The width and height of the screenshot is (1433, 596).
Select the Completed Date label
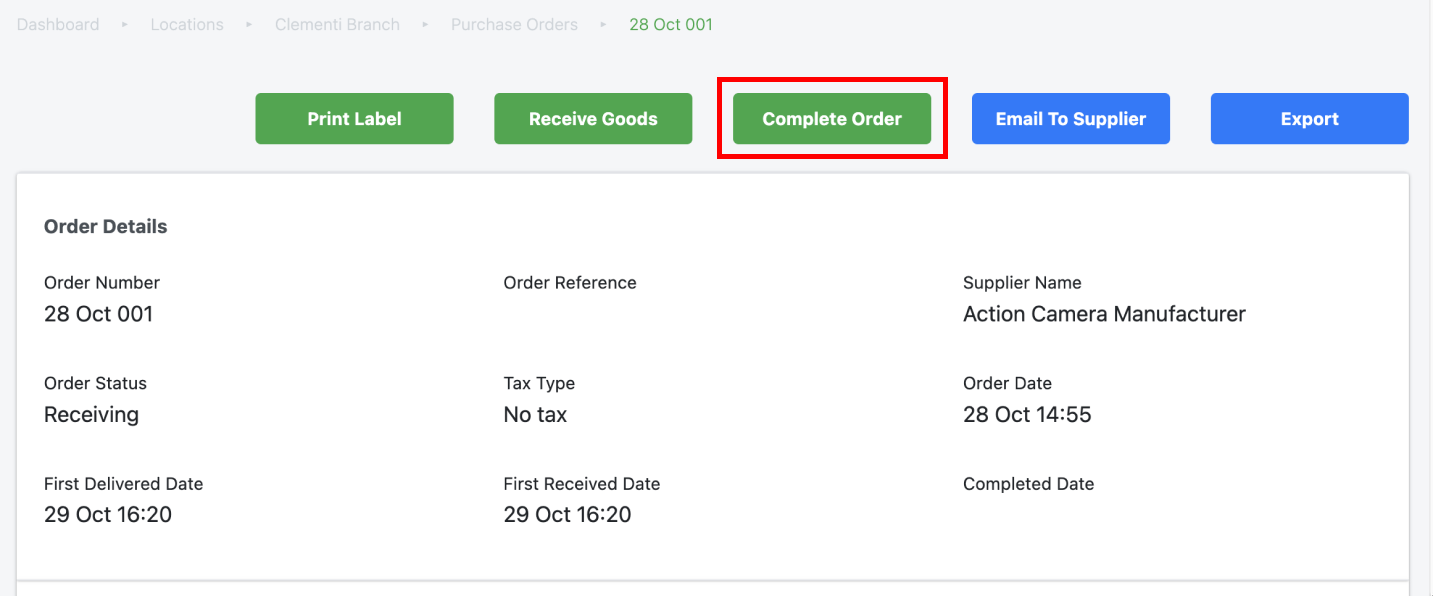point(1028,484)
